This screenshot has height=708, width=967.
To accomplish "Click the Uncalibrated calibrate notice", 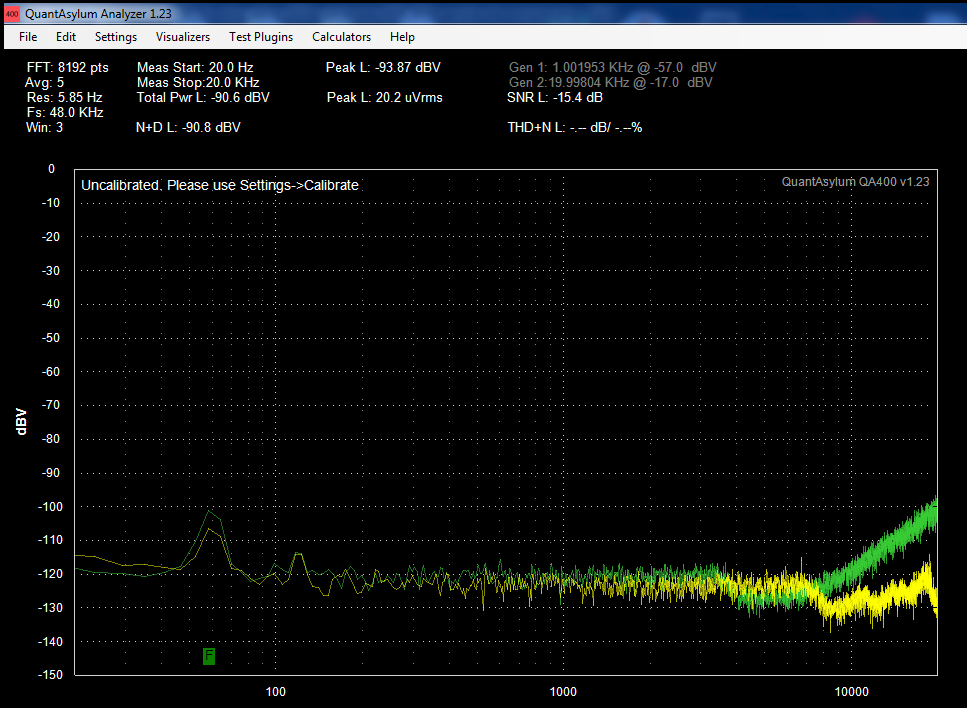I will click(x=220, y=186).
